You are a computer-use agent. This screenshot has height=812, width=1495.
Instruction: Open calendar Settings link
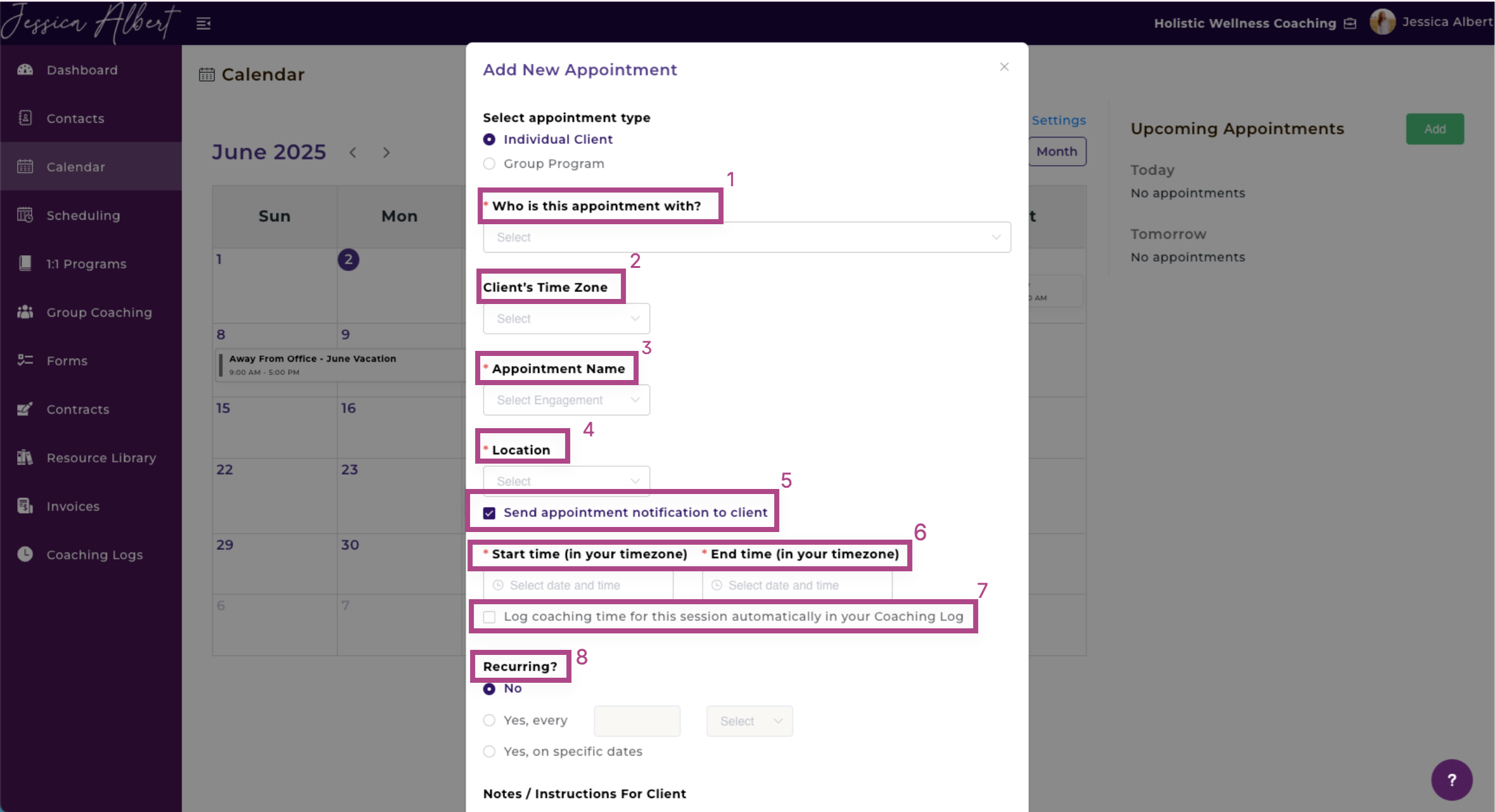tap(1059, 120)
